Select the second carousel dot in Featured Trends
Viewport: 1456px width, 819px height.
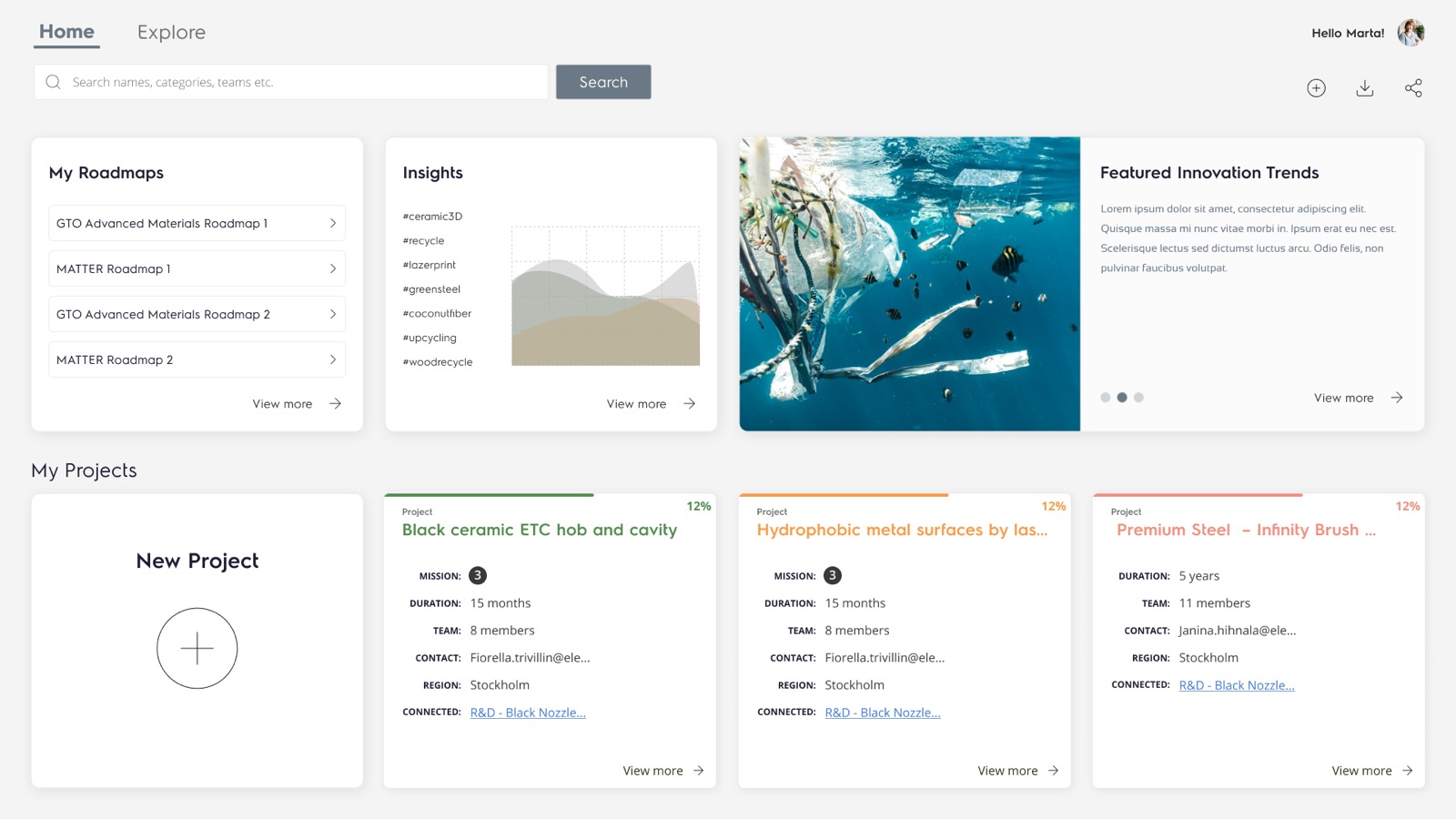click(1122, 398)
